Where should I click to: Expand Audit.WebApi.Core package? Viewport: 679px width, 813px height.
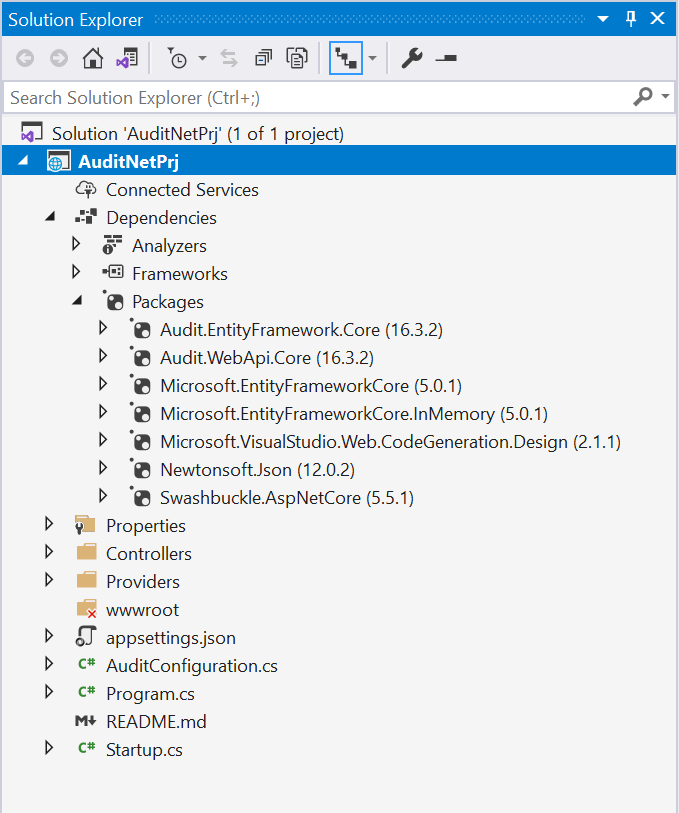(103, 356)
